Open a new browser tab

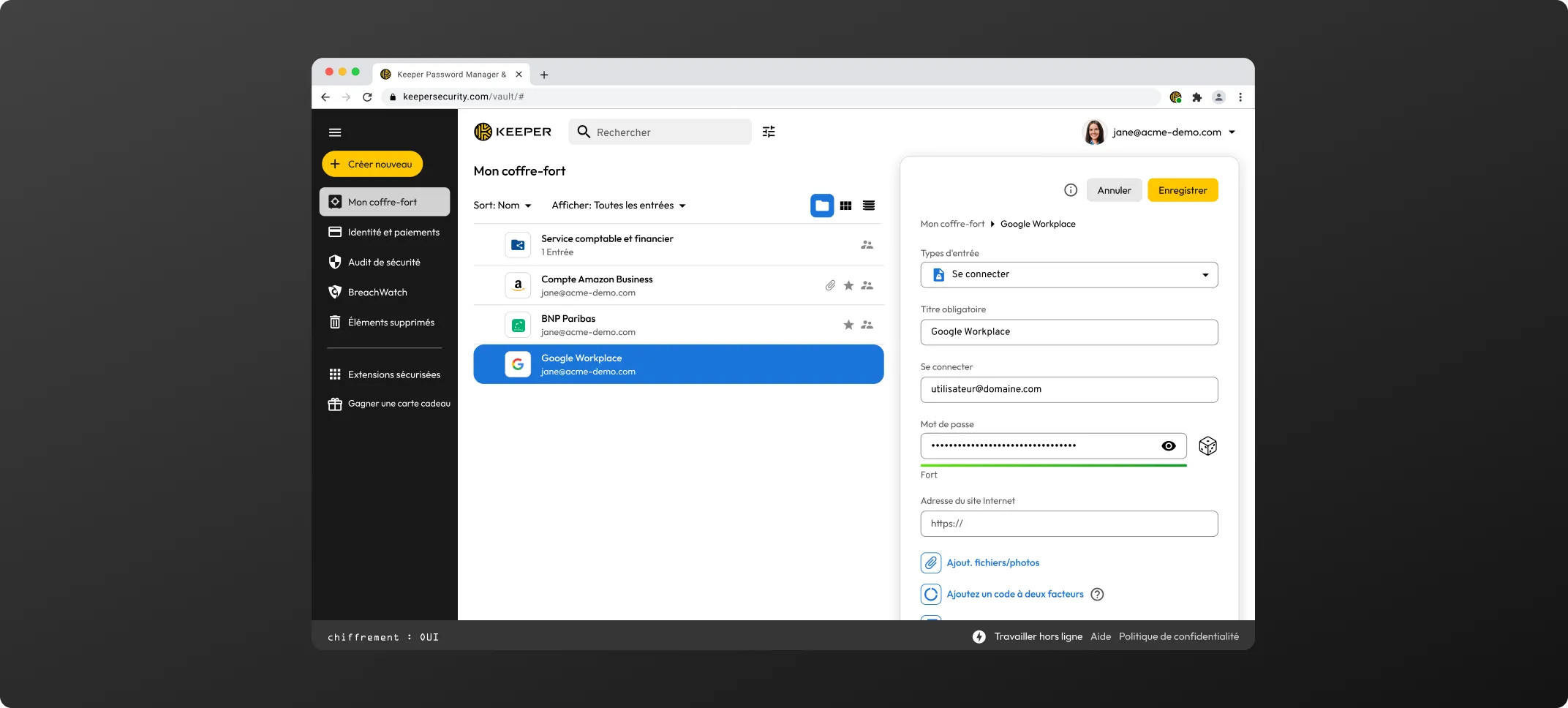[x=544, y=75]
